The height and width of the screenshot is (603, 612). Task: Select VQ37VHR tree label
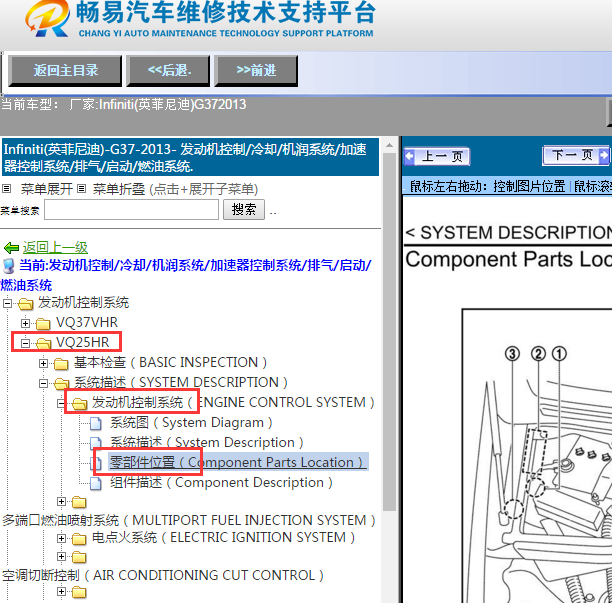pyautogui.click(x=87, y=322)
